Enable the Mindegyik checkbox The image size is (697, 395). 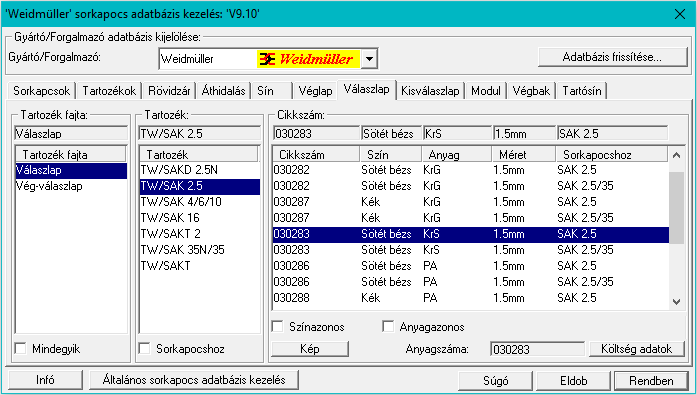20,348
